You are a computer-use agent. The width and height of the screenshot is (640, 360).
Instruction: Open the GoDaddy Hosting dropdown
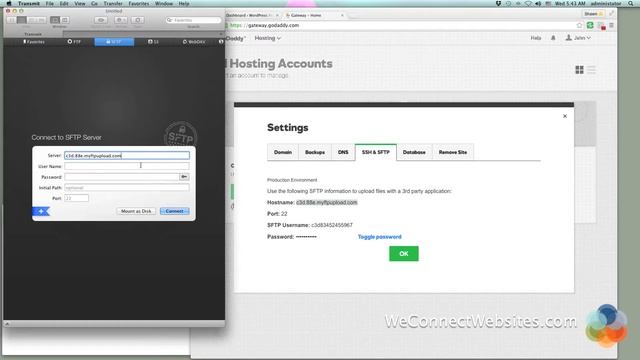pyautogui.click(x=268, y=38)
